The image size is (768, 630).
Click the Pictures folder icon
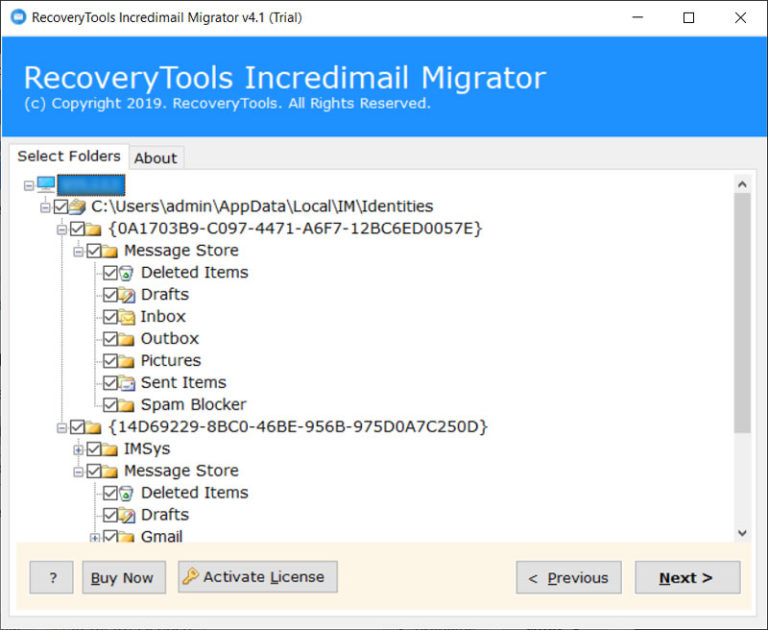[126, 361]
